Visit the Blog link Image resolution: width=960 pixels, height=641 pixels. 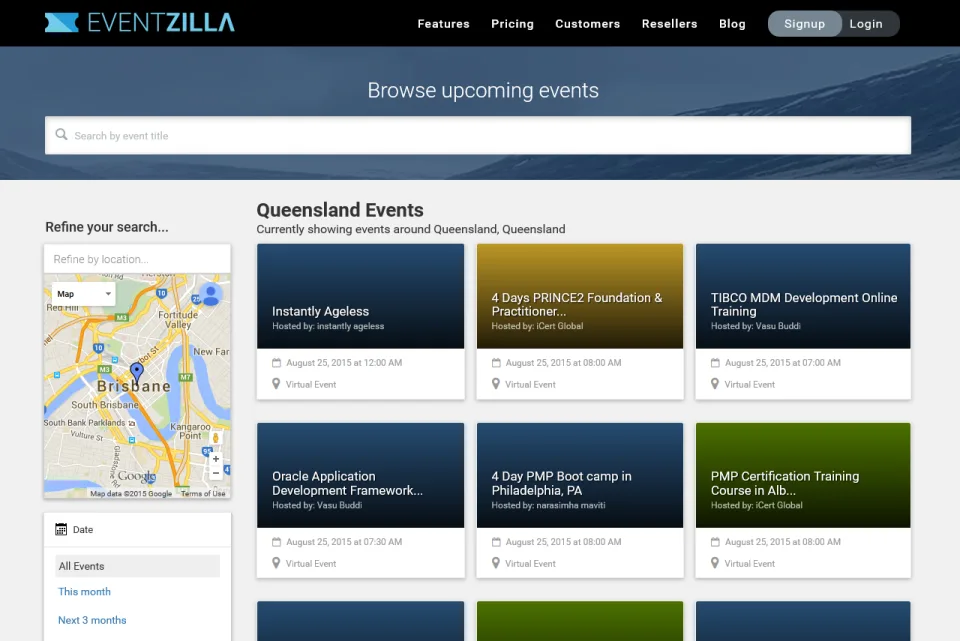[x=732, y=24]
